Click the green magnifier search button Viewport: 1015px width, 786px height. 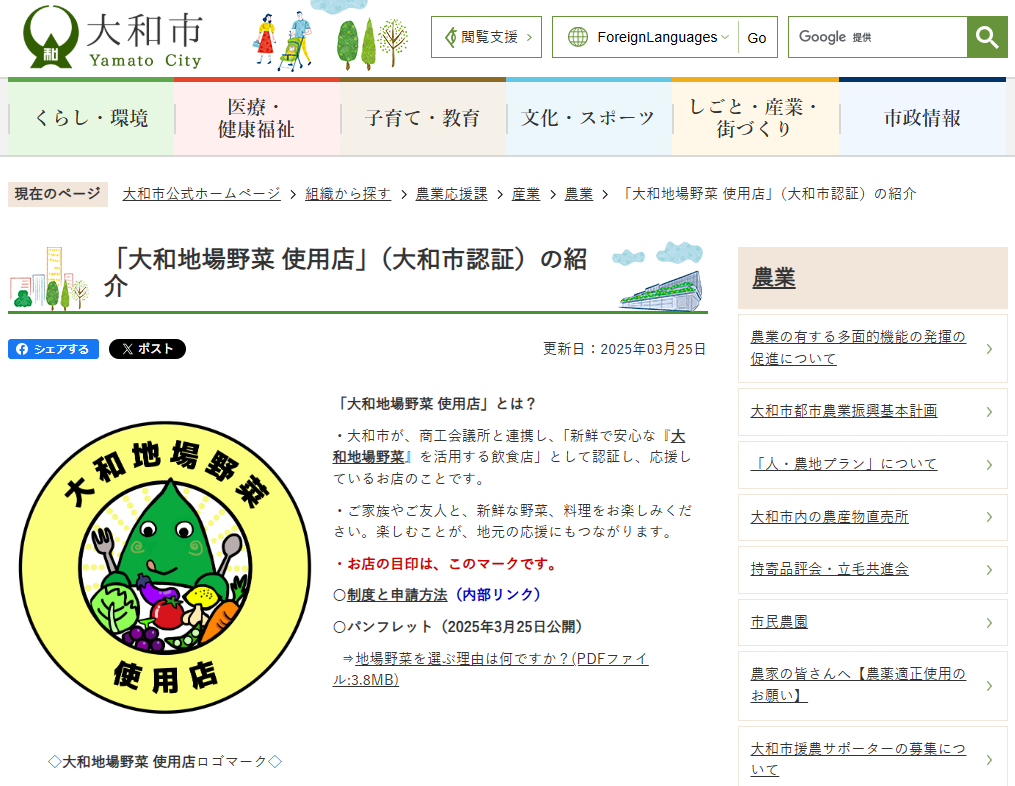point(987,37)
